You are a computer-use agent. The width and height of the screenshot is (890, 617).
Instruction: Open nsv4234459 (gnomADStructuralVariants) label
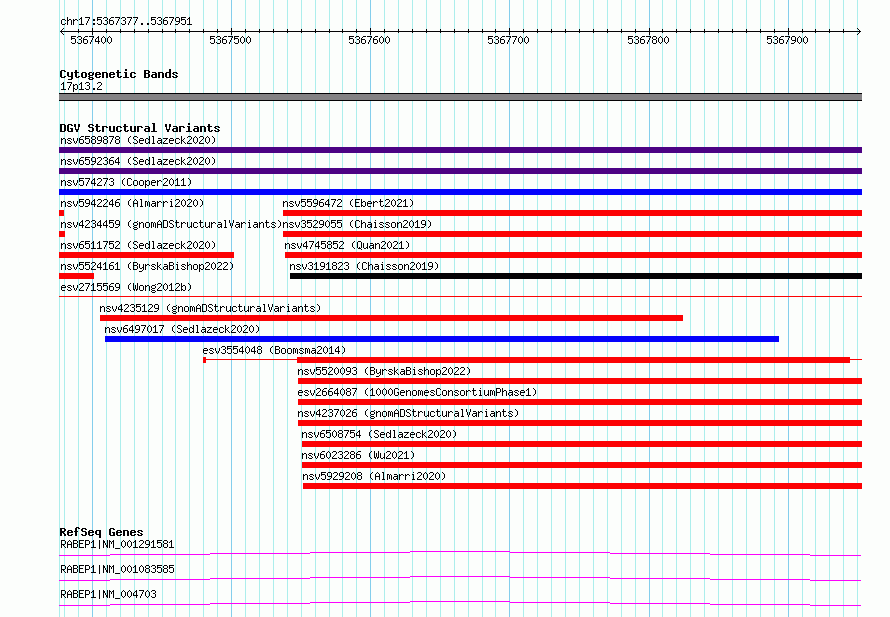pyautogui.click(x=171, y=224)
